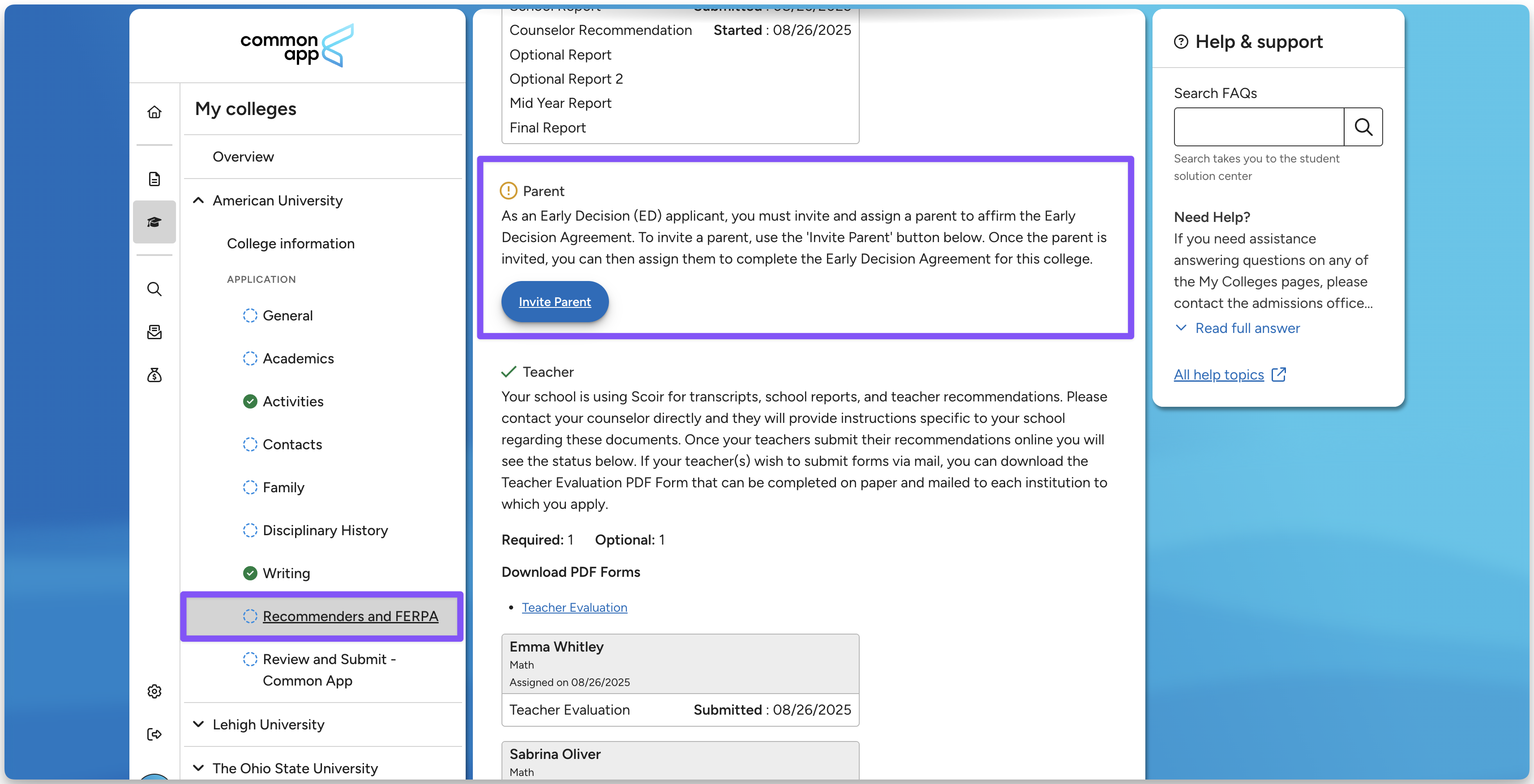The image size is (1534, 784).
Task: Click the Academics section status circle
Action: 250,358
